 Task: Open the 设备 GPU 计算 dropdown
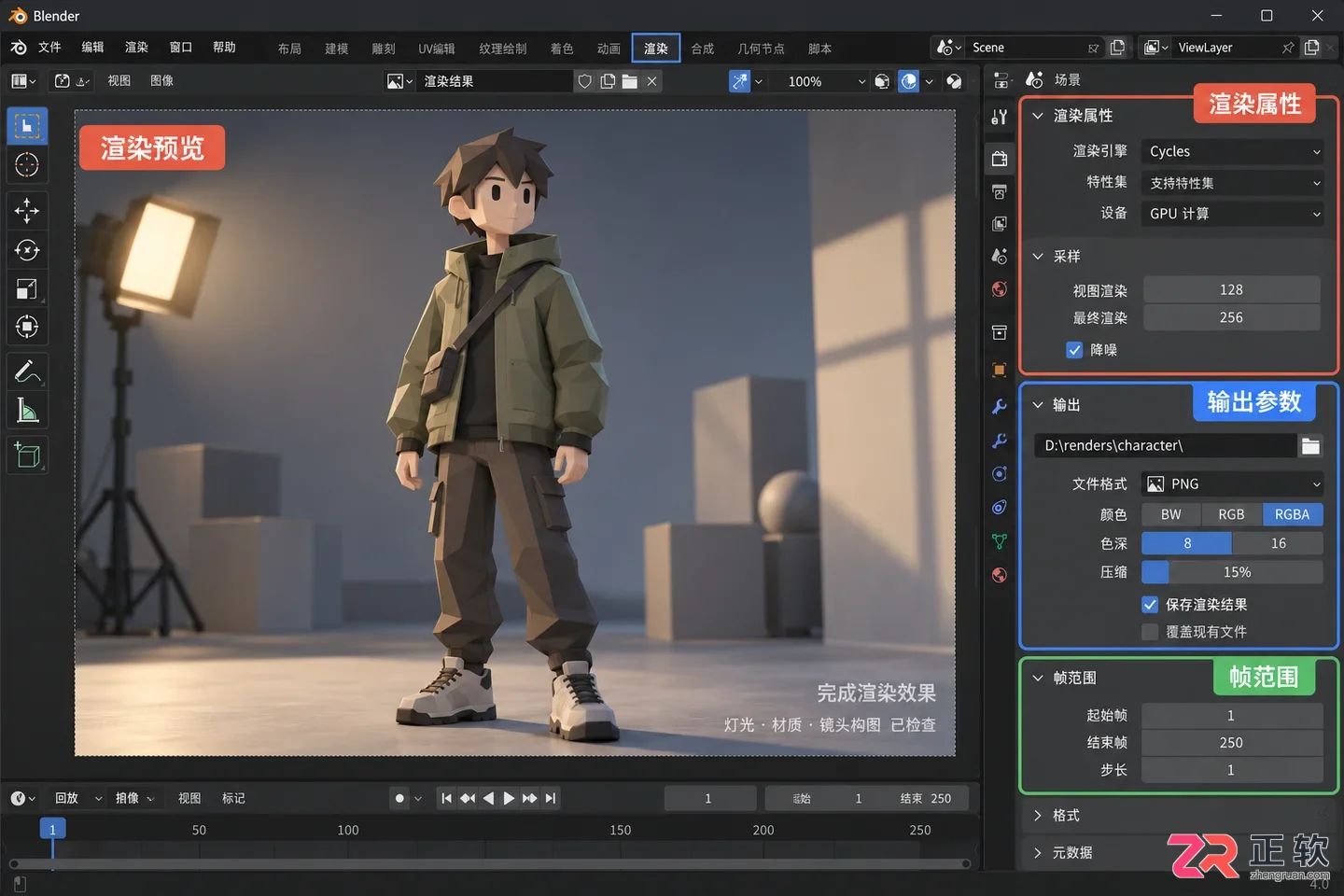tap(1232, 214)
